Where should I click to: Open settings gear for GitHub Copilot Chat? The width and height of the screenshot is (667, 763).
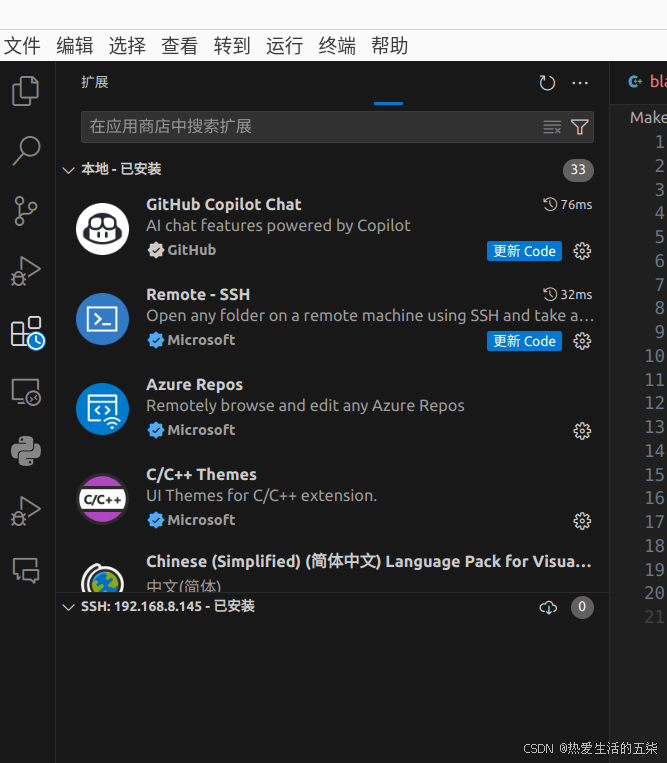click(x=582, y=251)
